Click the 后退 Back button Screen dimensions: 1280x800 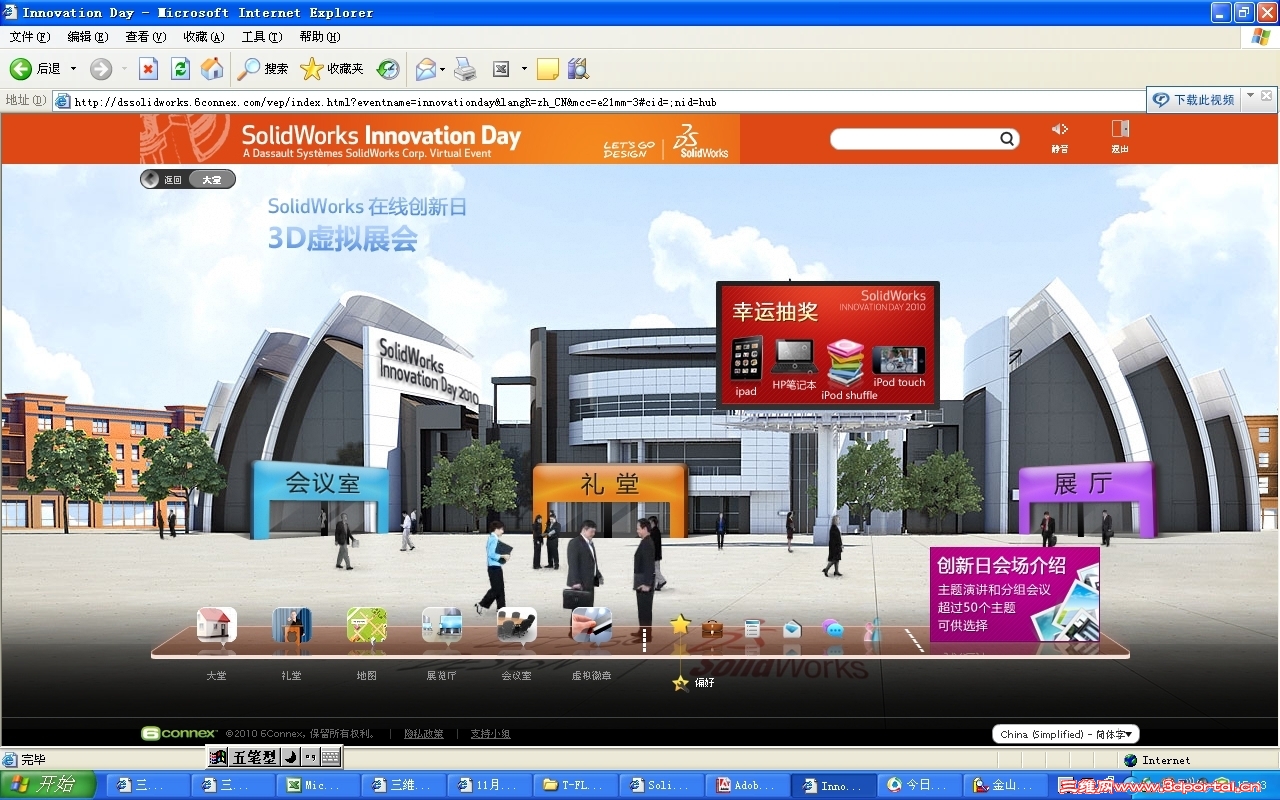tap(35, 69)
